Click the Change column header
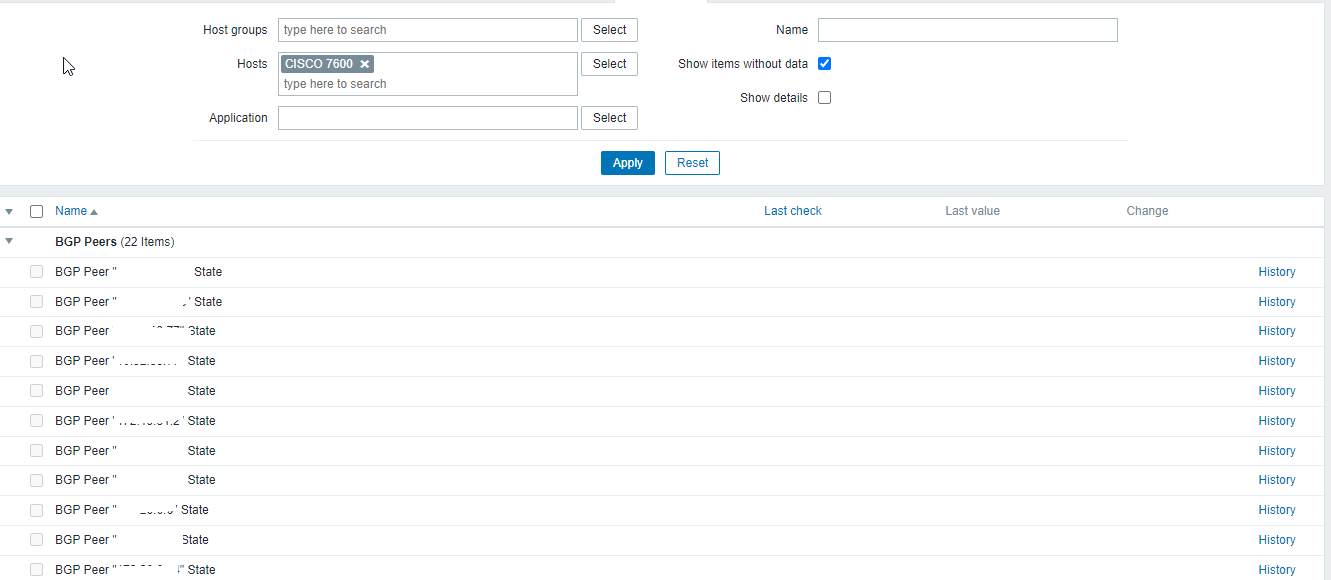 point(1147,211)
